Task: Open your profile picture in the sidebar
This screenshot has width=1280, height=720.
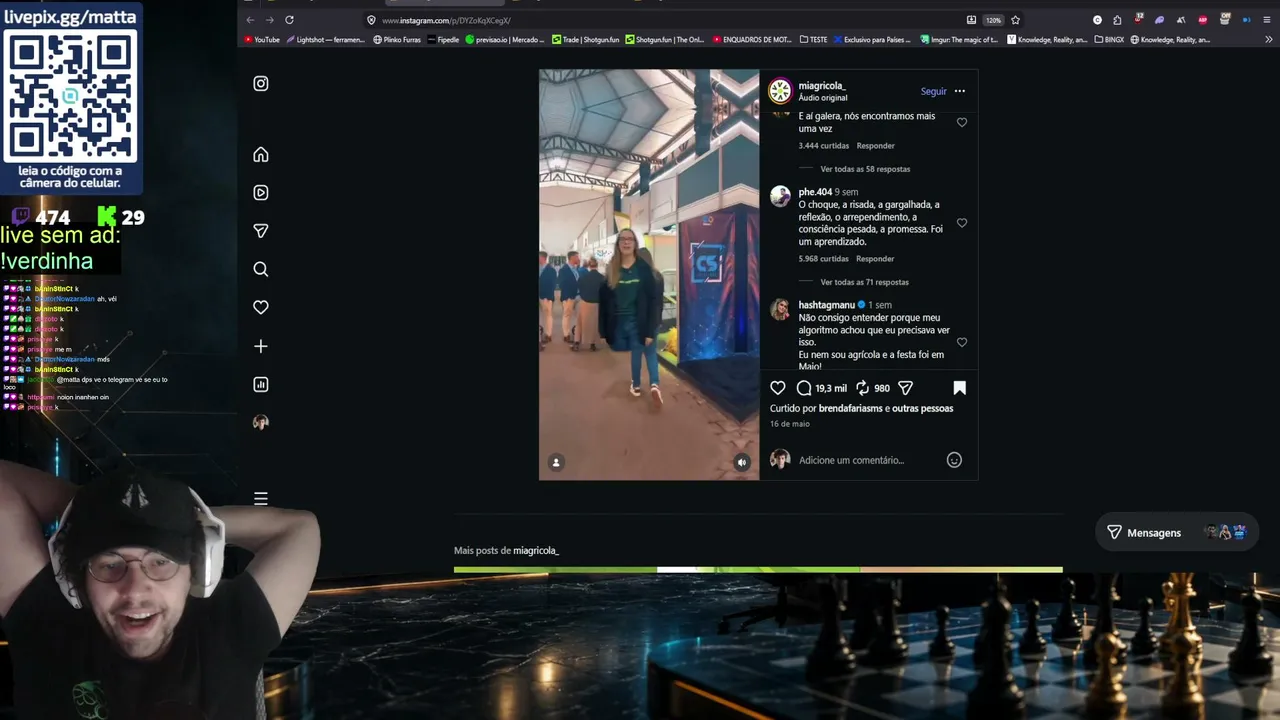Action: 261,422
